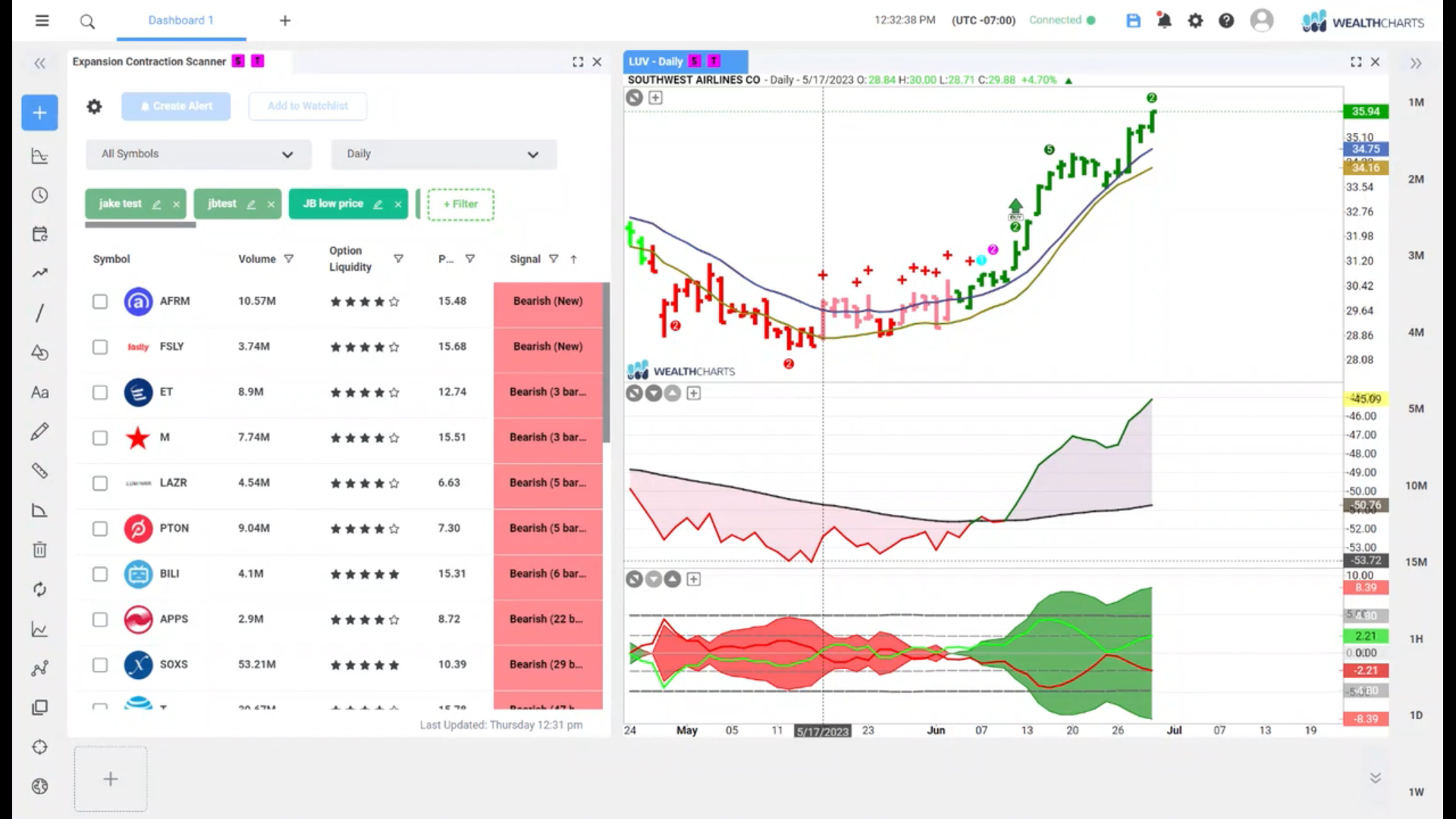Click the blue add widget plus button
The image size is (1456, 819).
(x=39, y=113)
